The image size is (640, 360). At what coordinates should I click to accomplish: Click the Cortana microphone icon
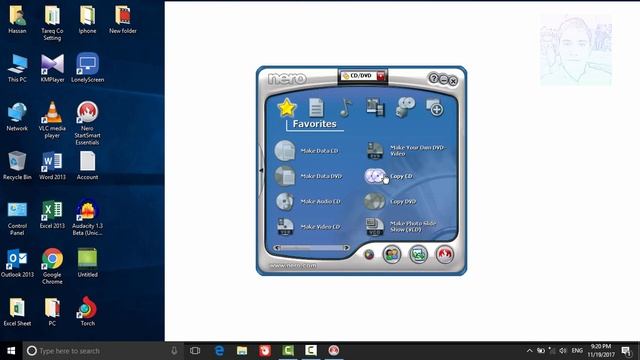click(174, 351)
